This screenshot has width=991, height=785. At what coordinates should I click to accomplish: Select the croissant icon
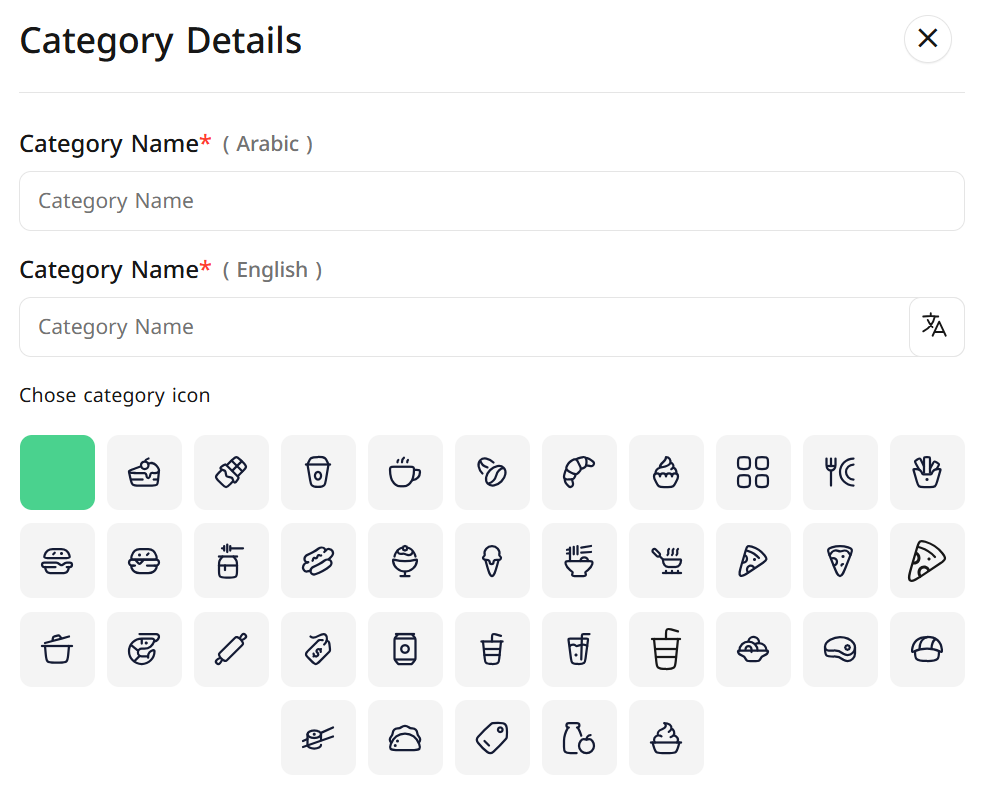coord(579,472)
